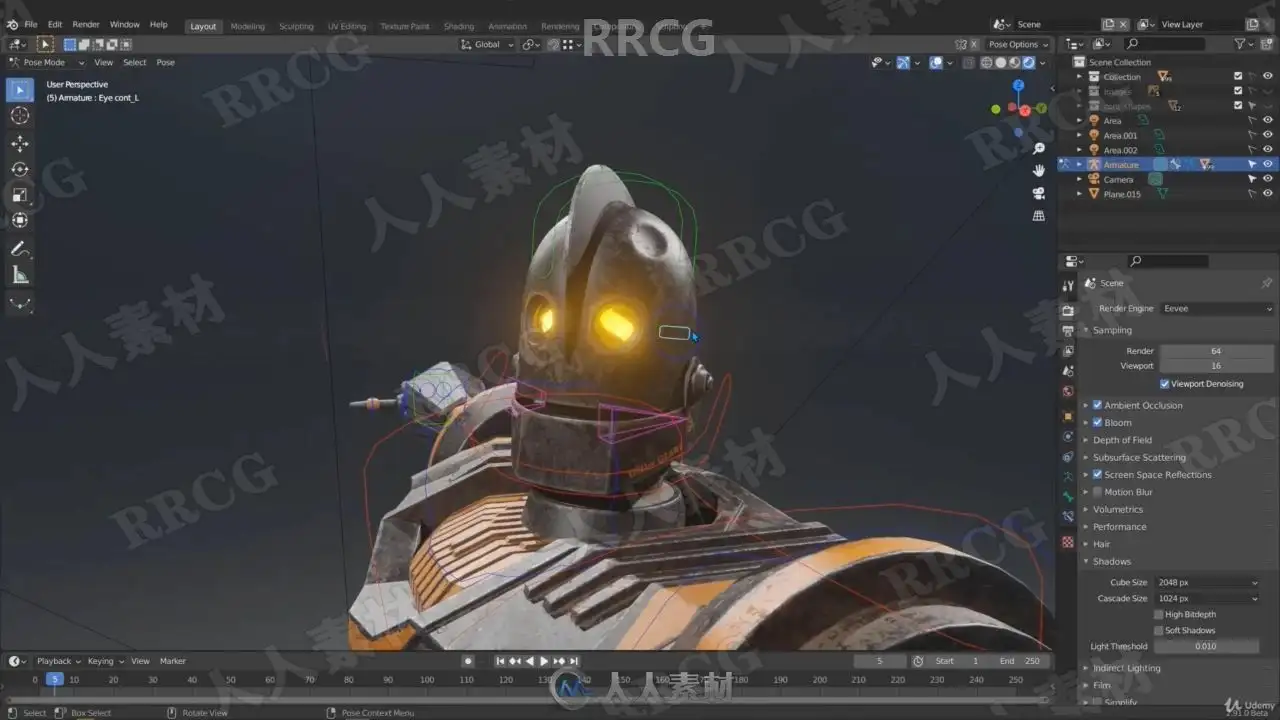Select the Scale tool

tap(19, 195)
